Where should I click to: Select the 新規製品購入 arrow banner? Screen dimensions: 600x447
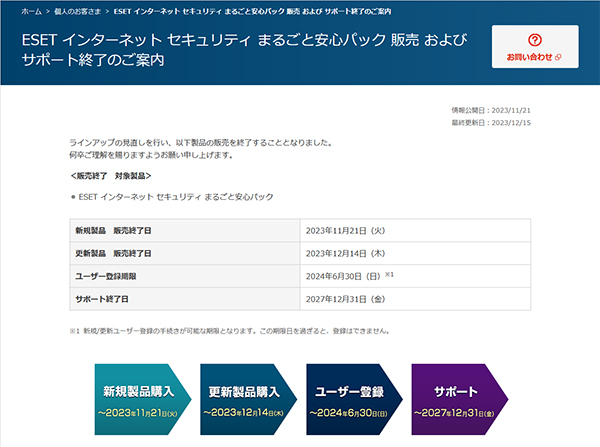143,399
